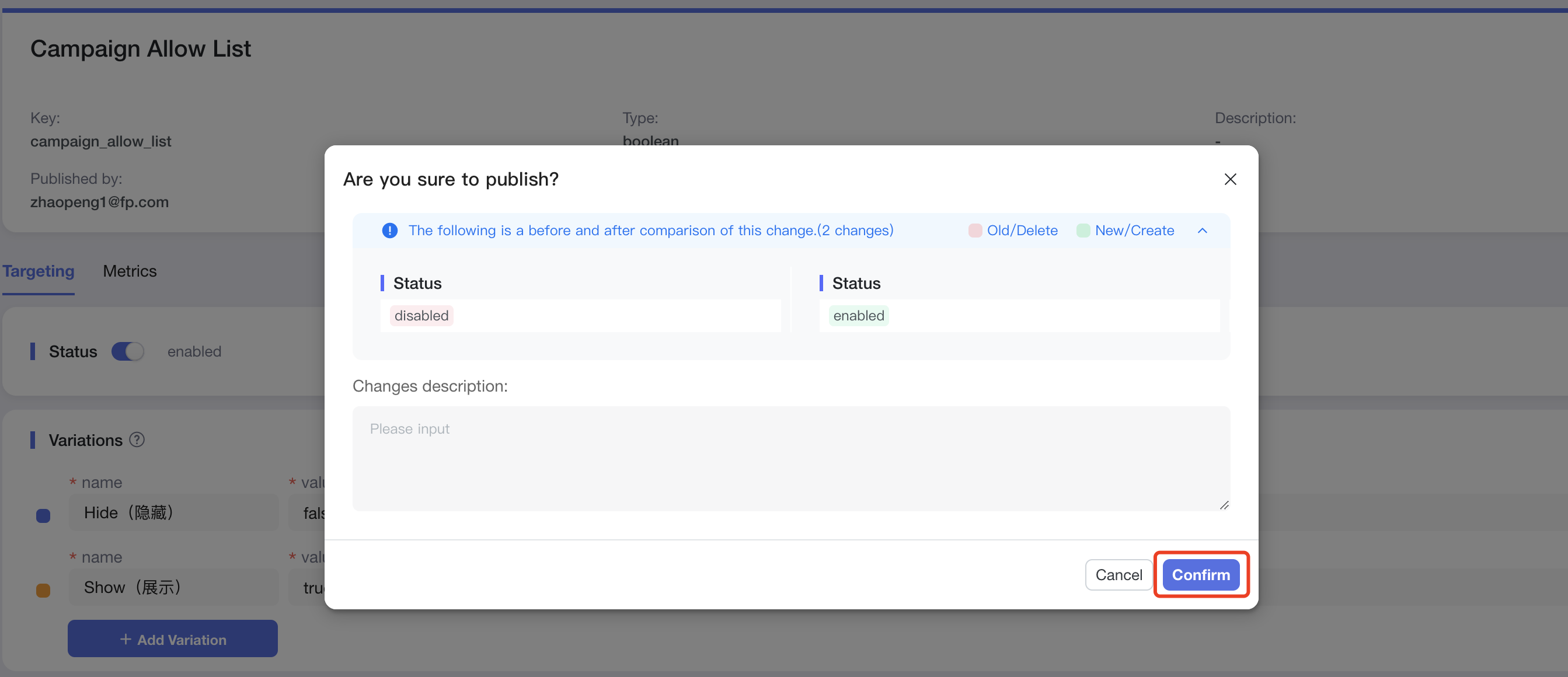This screenshot has width=1568, height=677.
Task: Click the blue Hide variation color swatch
Action: 43,516
